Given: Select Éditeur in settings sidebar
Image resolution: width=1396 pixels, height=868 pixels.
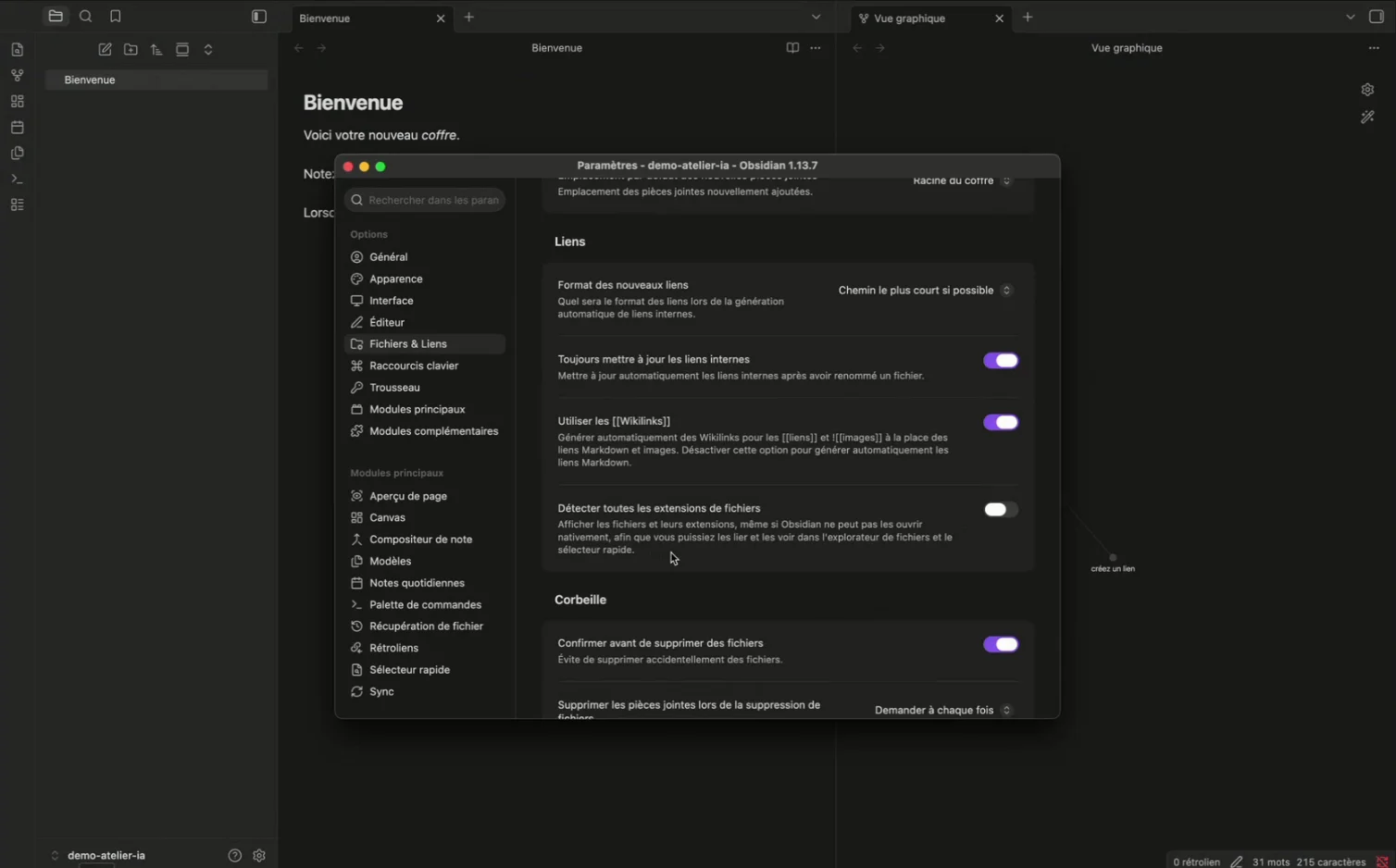Looking at the screenshot, I should coord(425,322).
